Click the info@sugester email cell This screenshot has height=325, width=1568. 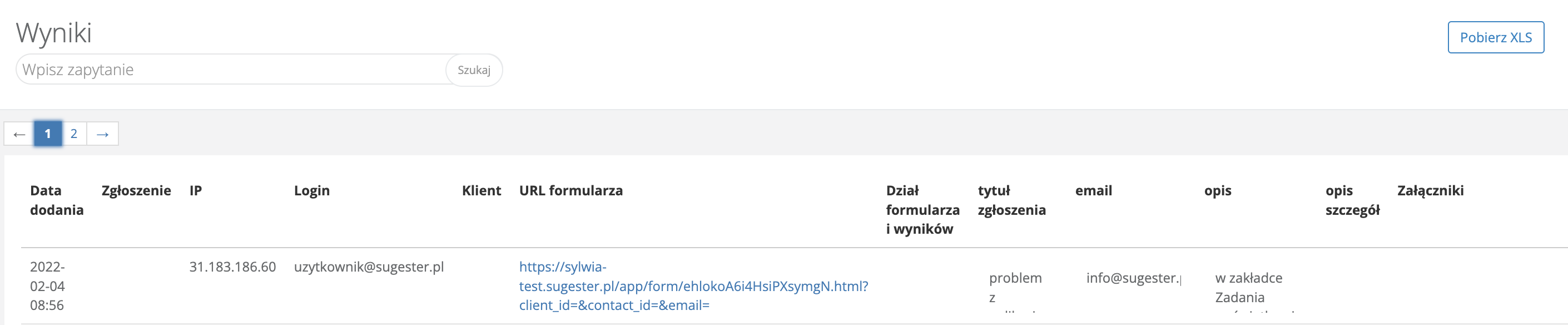pyautogui.click(x=1133, y=278)
